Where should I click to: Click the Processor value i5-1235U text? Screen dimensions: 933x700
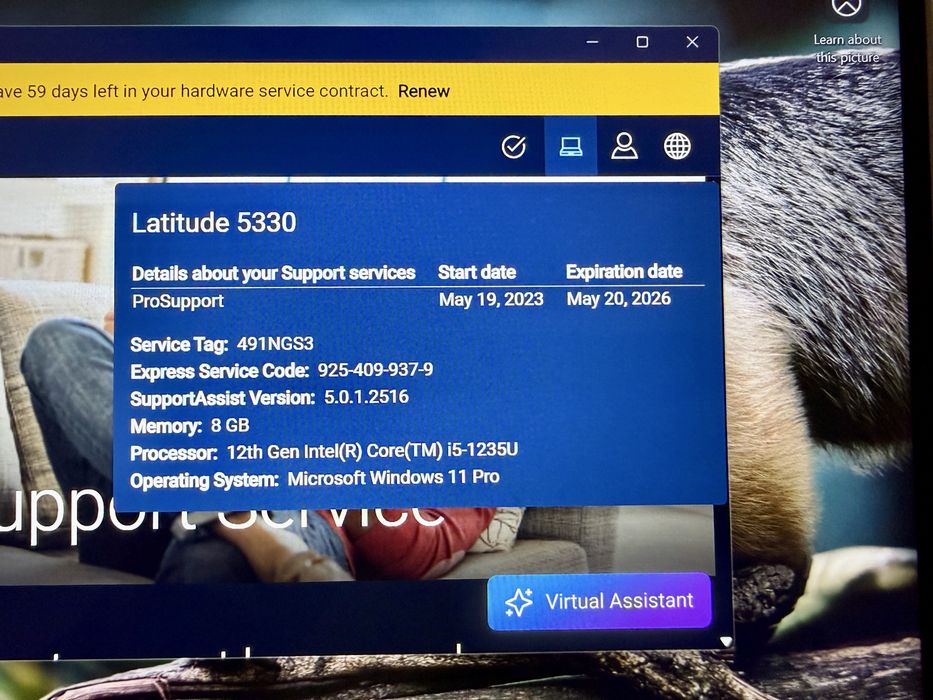point(372,451)
